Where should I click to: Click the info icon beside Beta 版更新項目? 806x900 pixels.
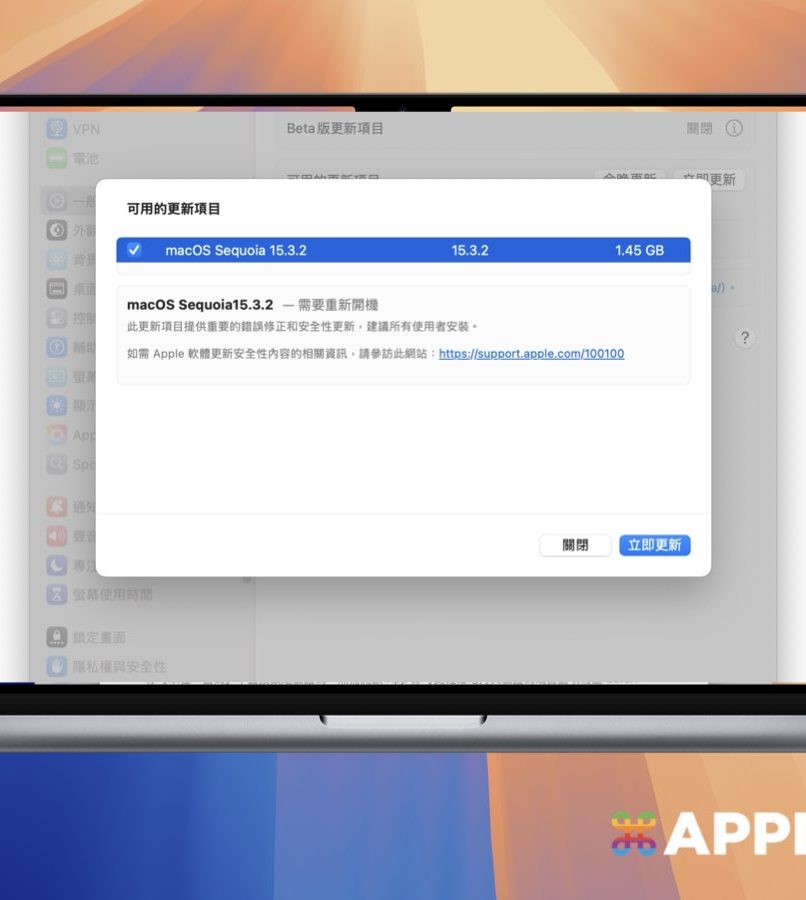point(734,129)
